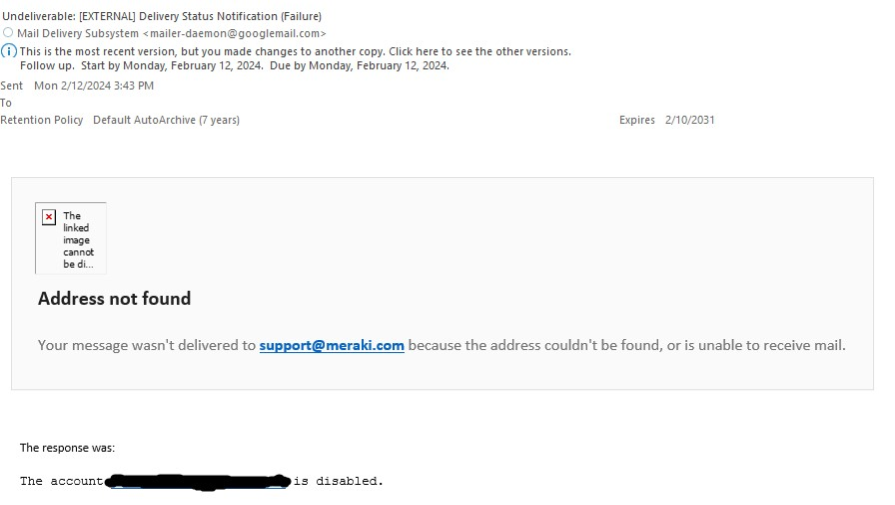
Task: Click the Address not found heading
Action: 114,298
